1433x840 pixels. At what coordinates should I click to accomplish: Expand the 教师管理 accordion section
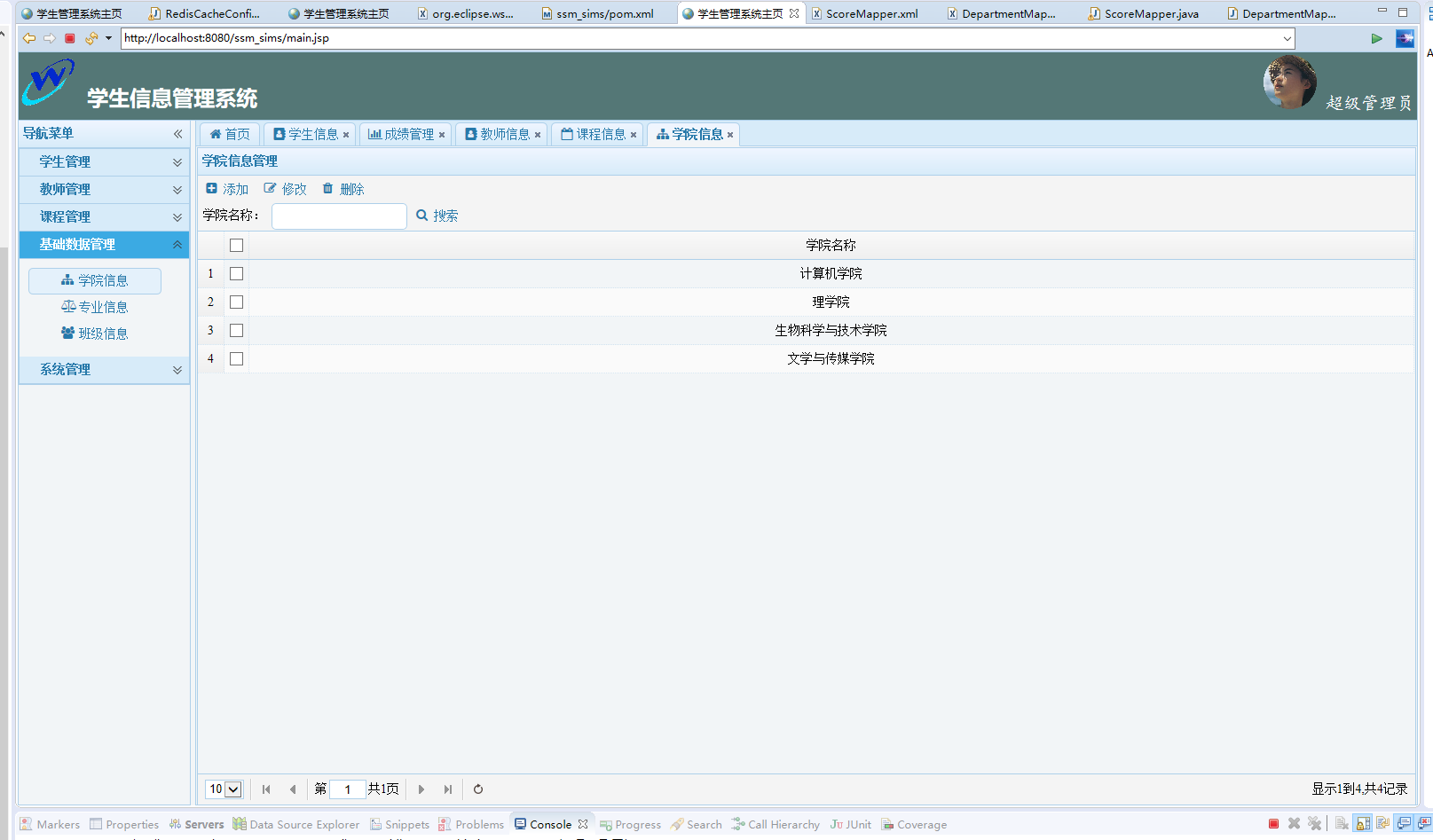coord(177,190)
